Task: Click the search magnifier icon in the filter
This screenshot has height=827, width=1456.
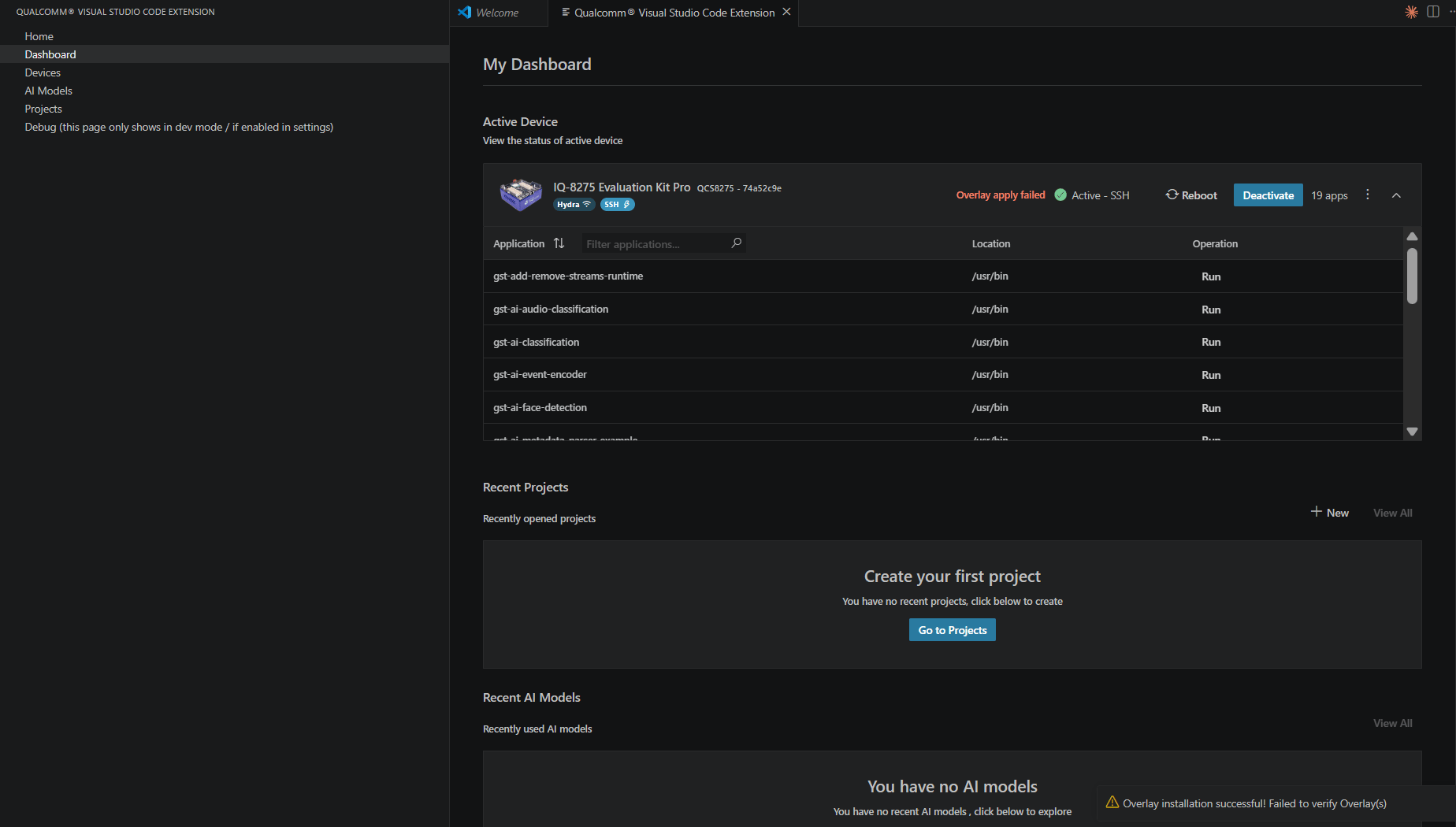Action: pos(737,243)
